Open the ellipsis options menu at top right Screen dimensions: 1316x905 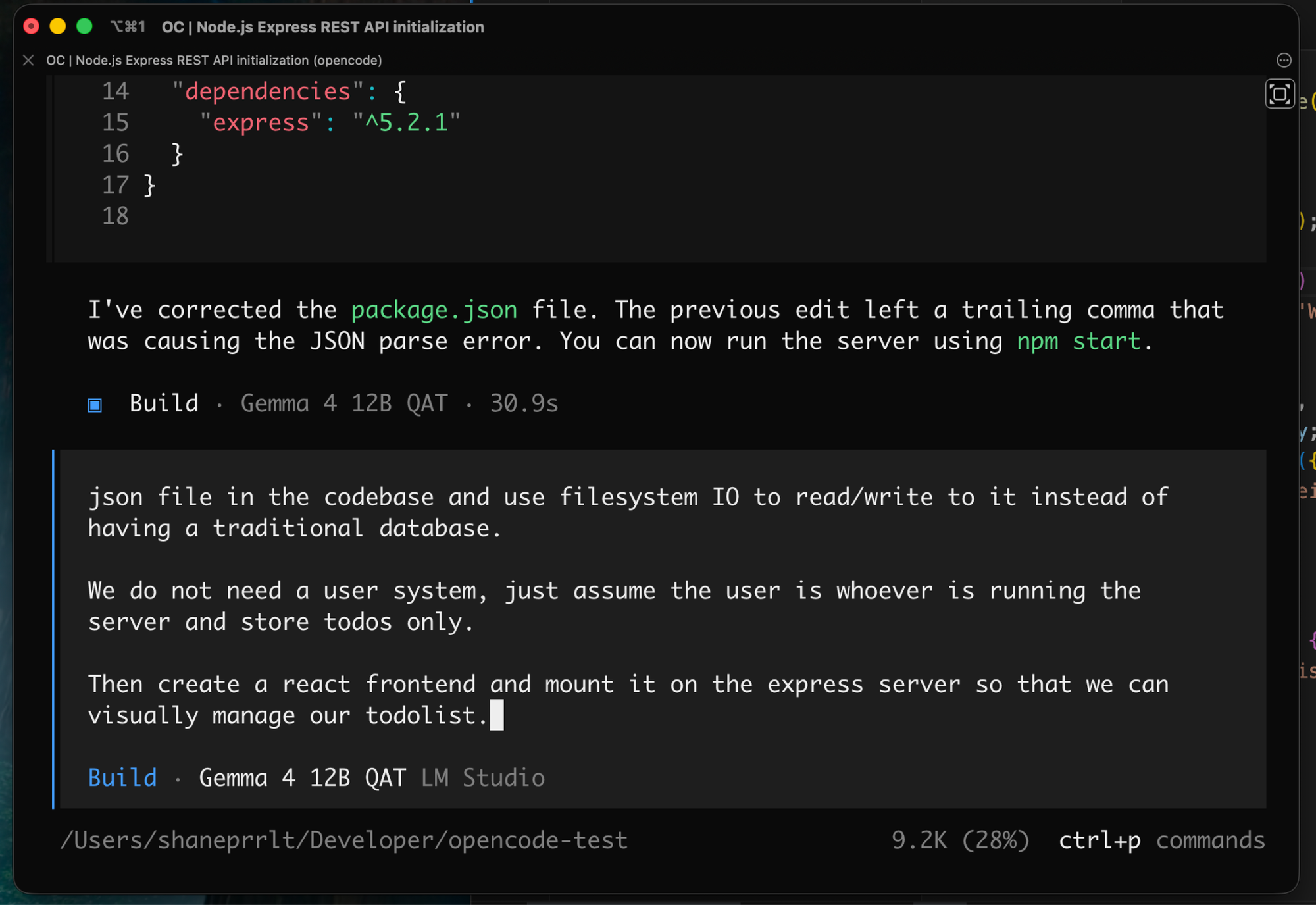pyautogui.click(x=1284, y=60)
